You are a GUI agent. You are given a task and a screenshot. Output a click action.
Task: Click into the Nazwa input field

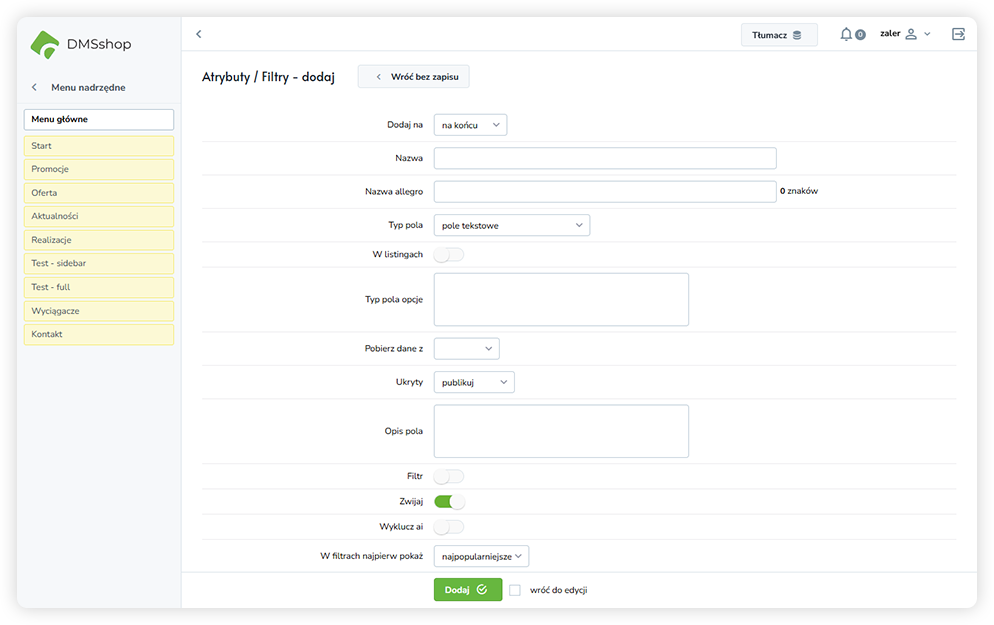click(604, 158)
